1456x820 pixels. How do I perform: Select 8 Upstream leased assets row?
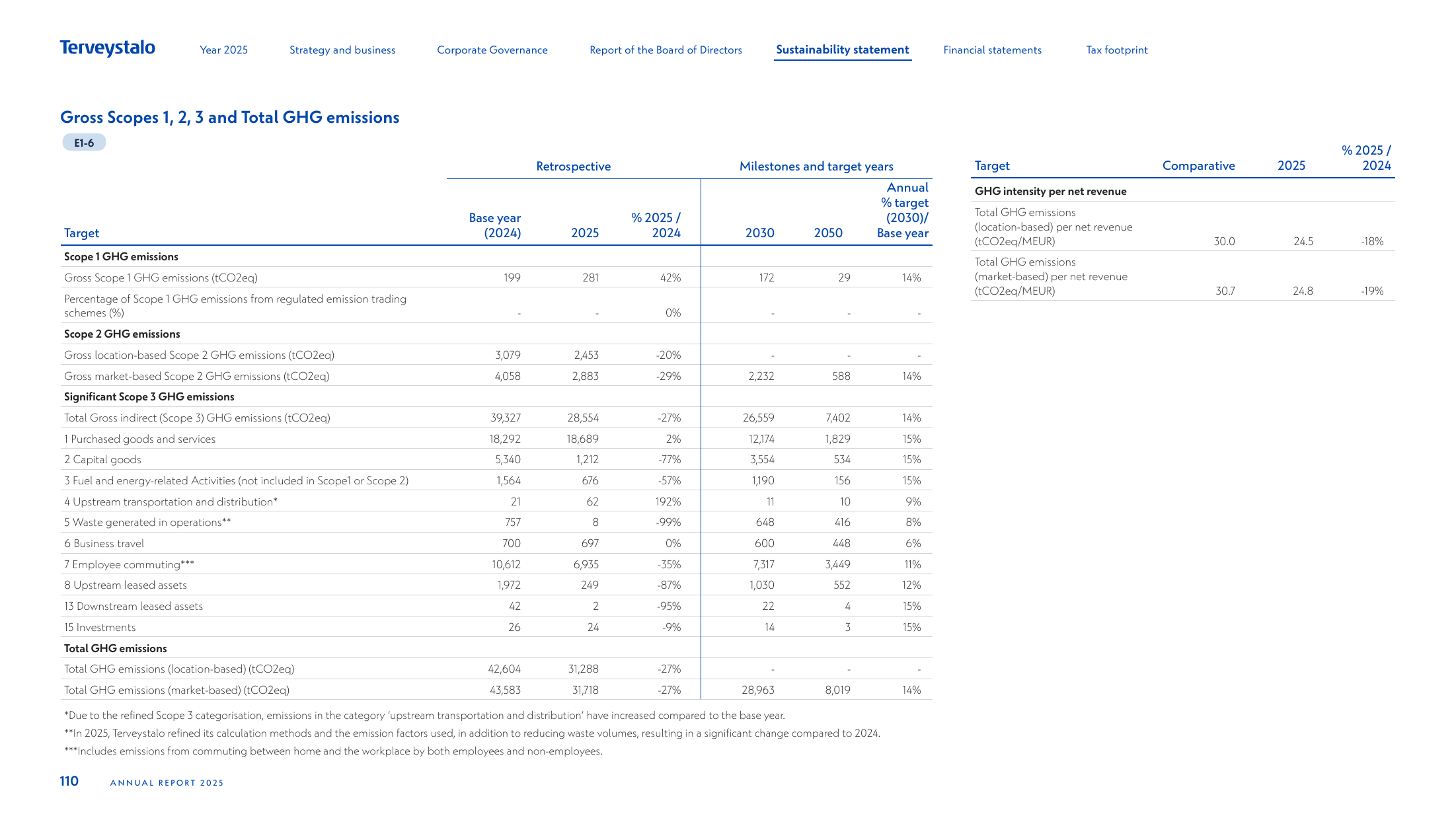pos(126,585)
